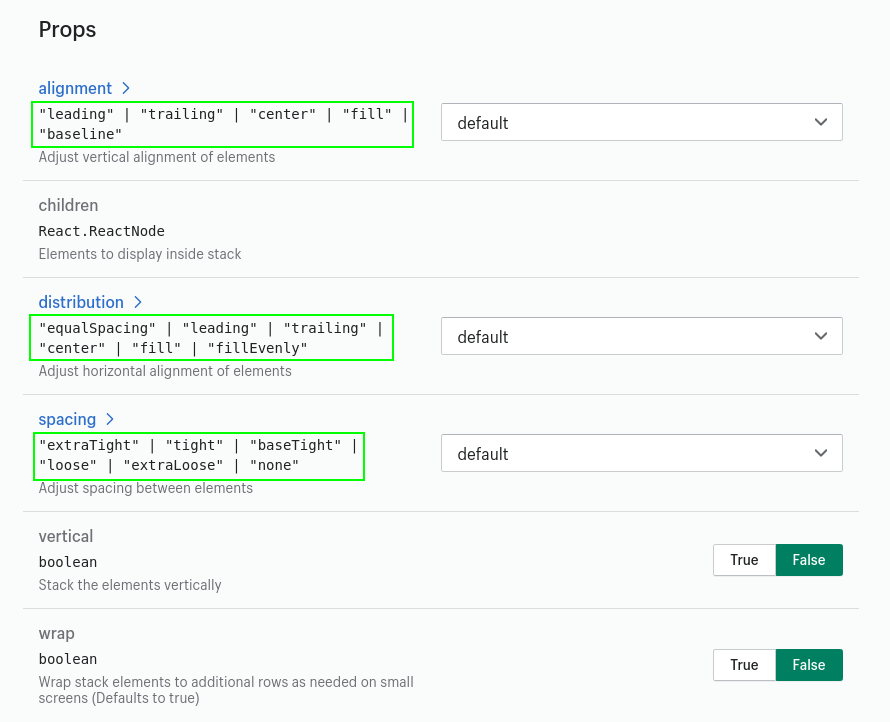Open the distribution default dropdown

pyautogui.click(x=641, y=336)
